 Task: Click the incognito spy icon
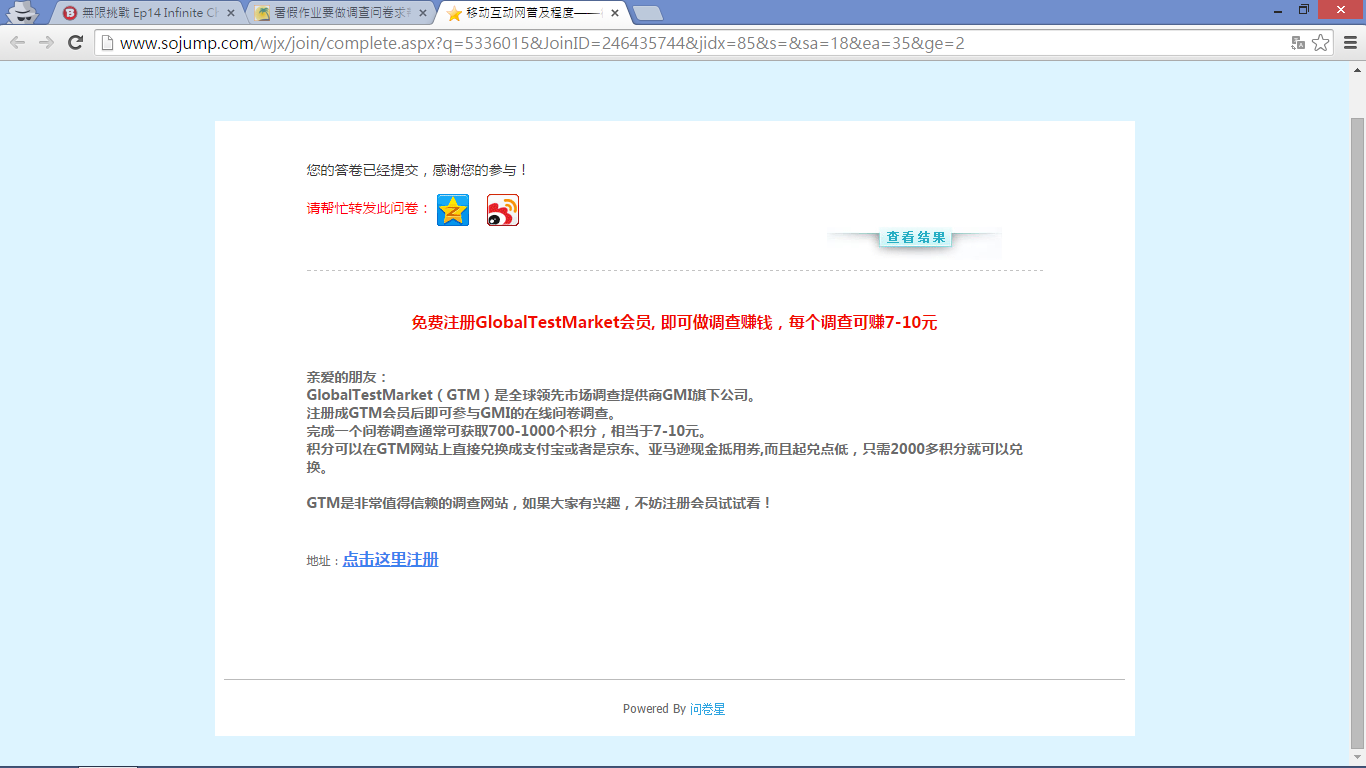(x=22, y=12)
